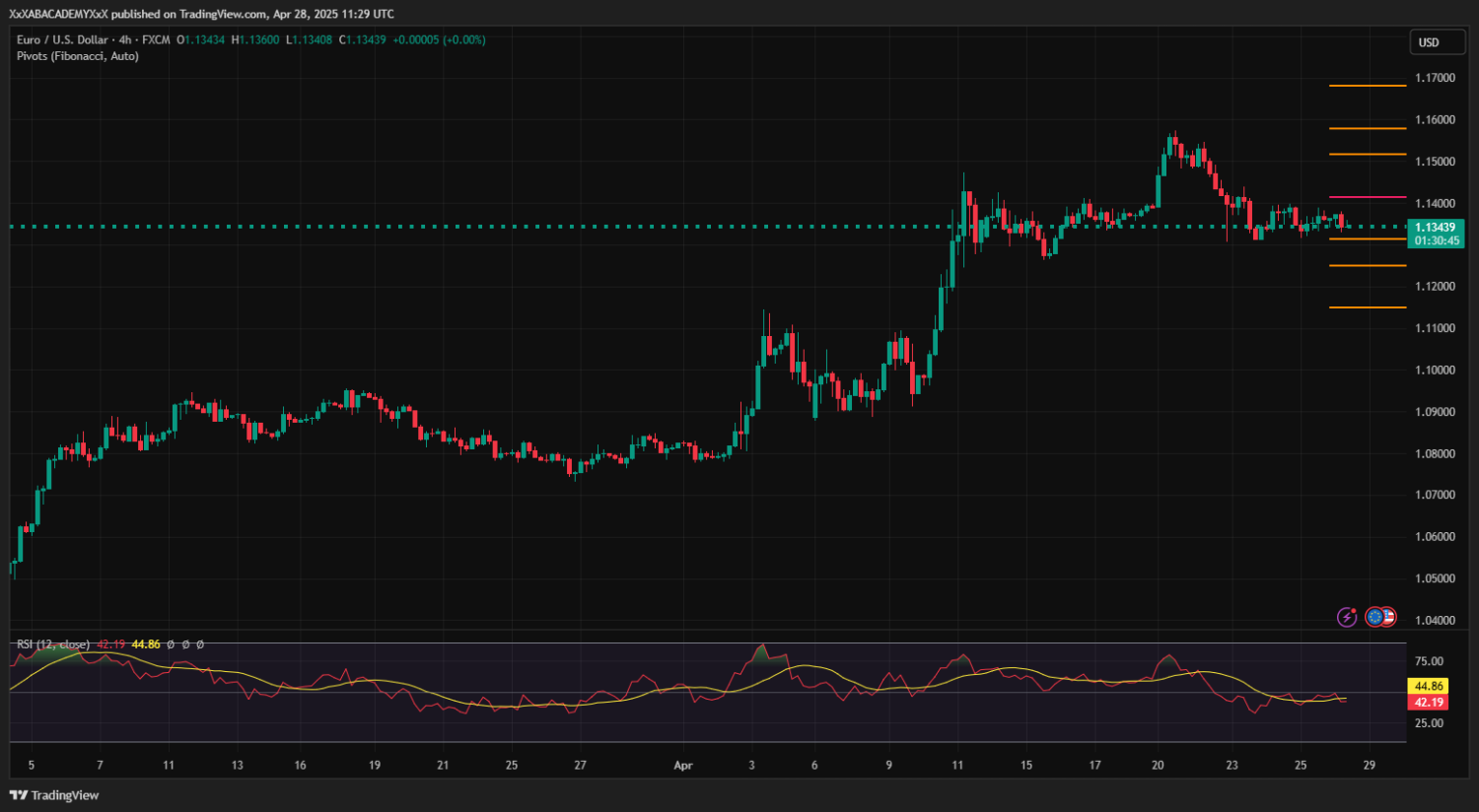Click the topmost orange pivot resistance line
The height and width of the screenshot is (812, 1479).
click(1368, 86)
